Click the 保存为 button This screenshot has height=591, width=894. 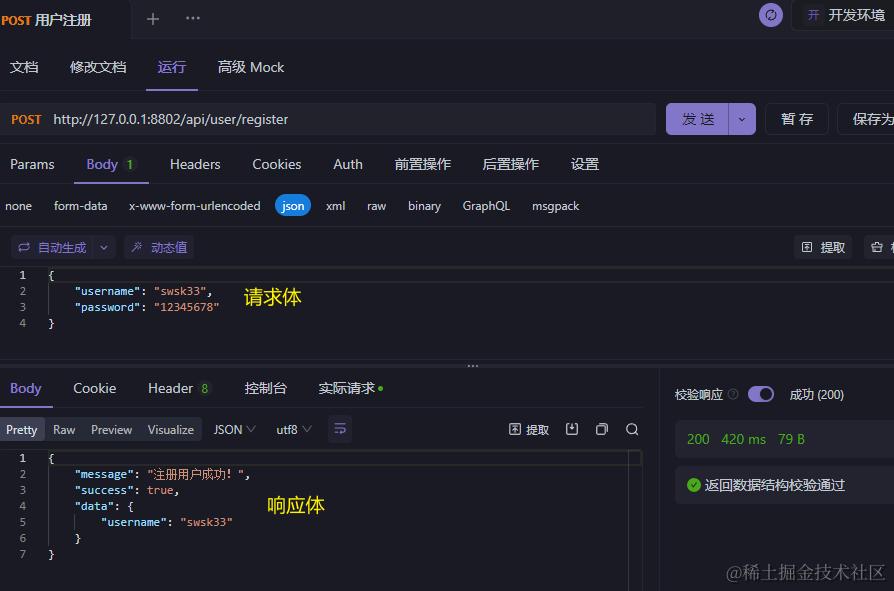click(866, 119)
